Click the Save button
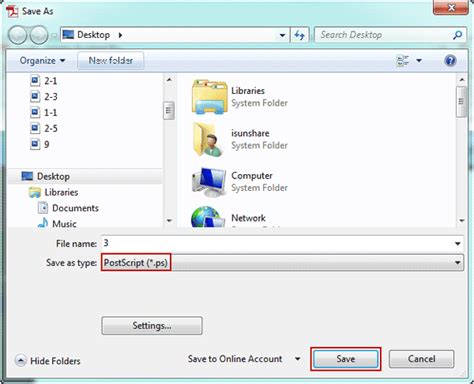 [x=346, y=359]
